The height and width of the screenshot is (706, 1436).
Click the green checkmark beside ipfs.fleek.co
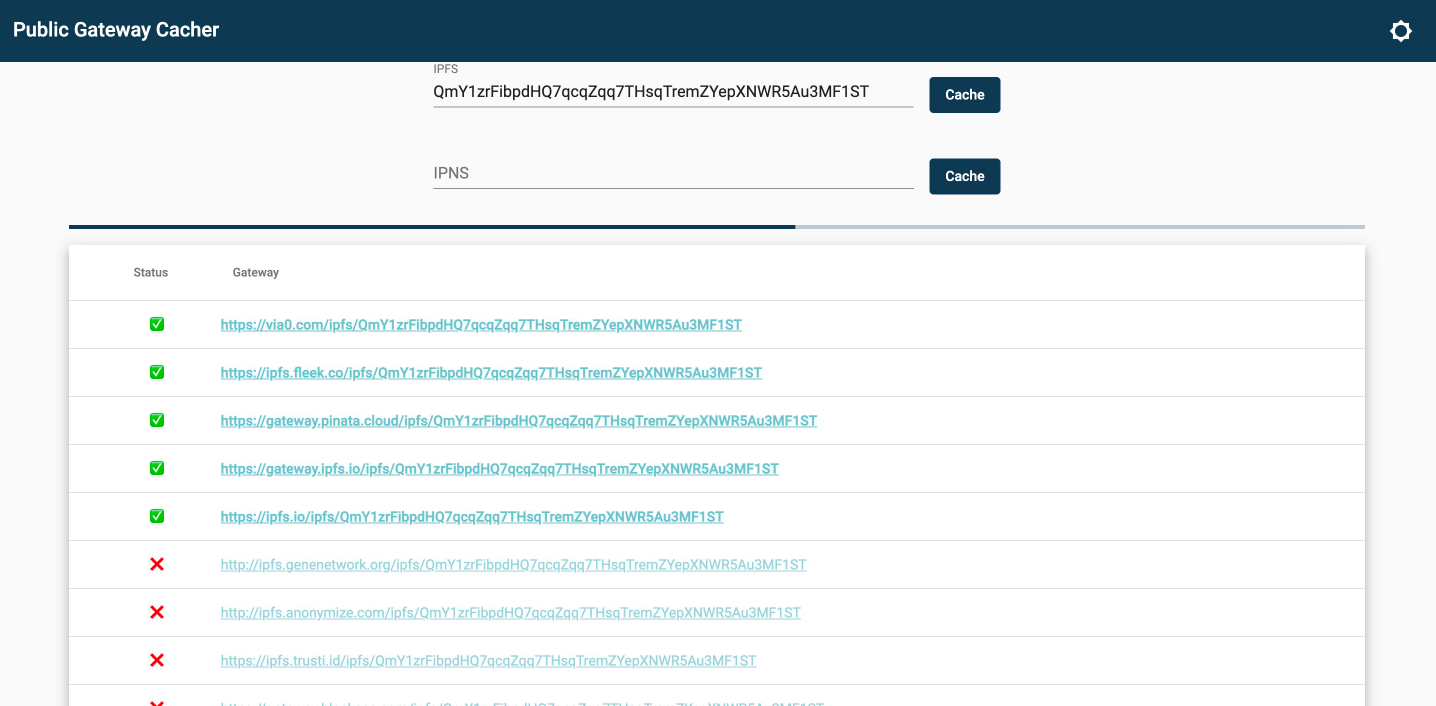(x=157, y=373)
